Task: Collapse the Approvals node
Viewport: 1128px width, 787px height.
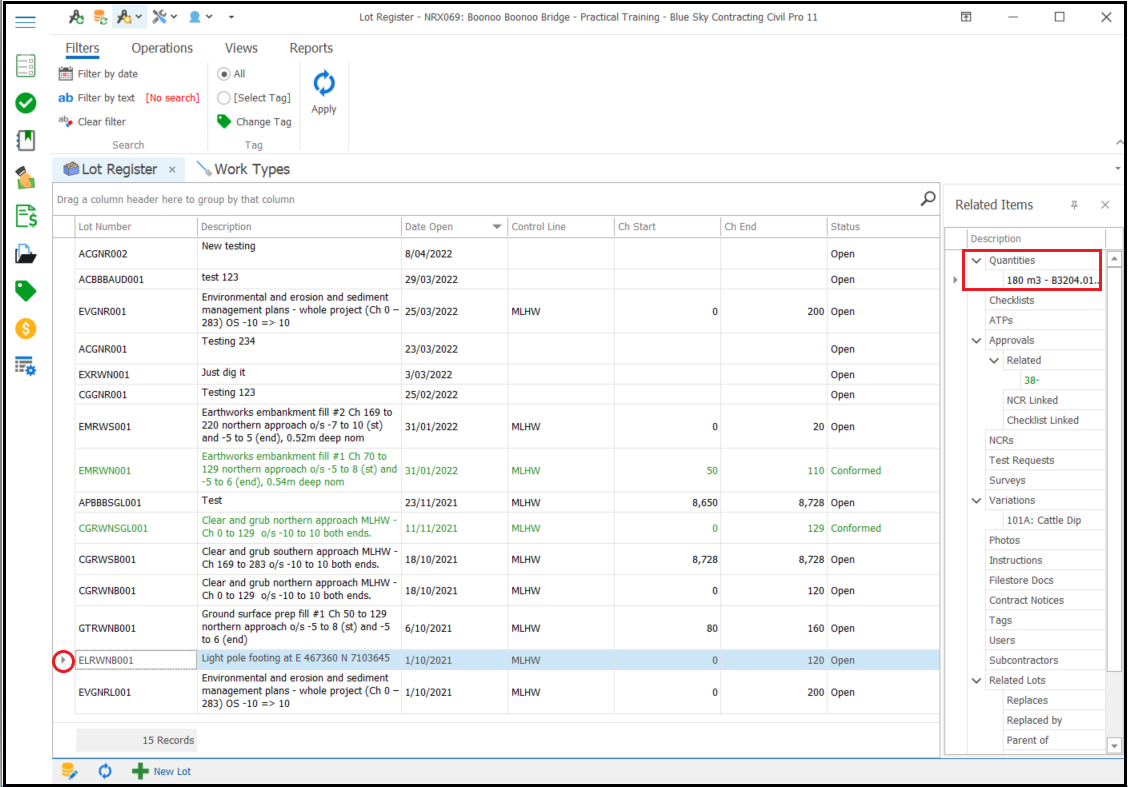Action: 976,340
